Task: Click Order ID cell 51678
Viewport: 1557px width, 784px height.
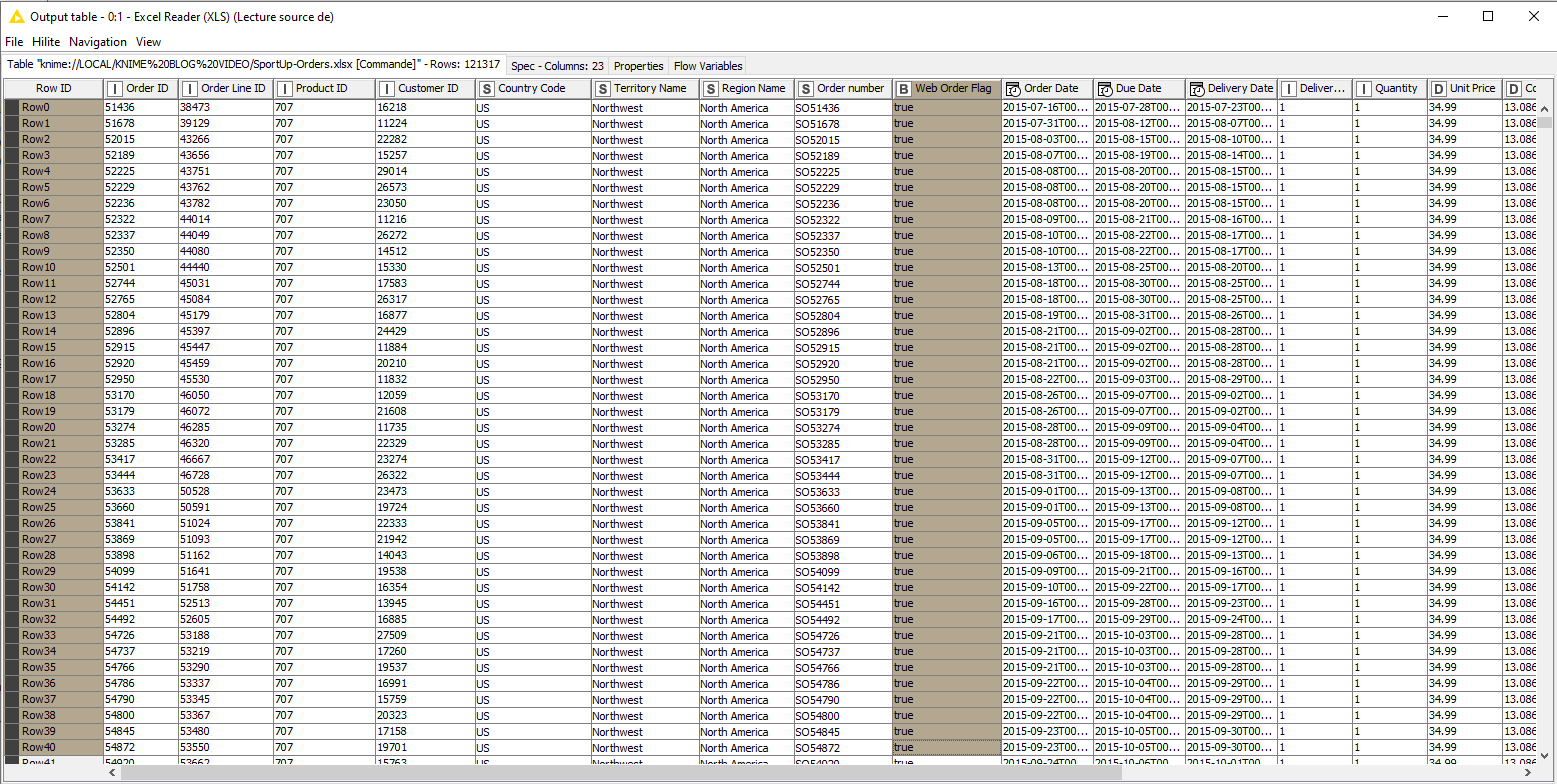Action: tap(140, 124)
